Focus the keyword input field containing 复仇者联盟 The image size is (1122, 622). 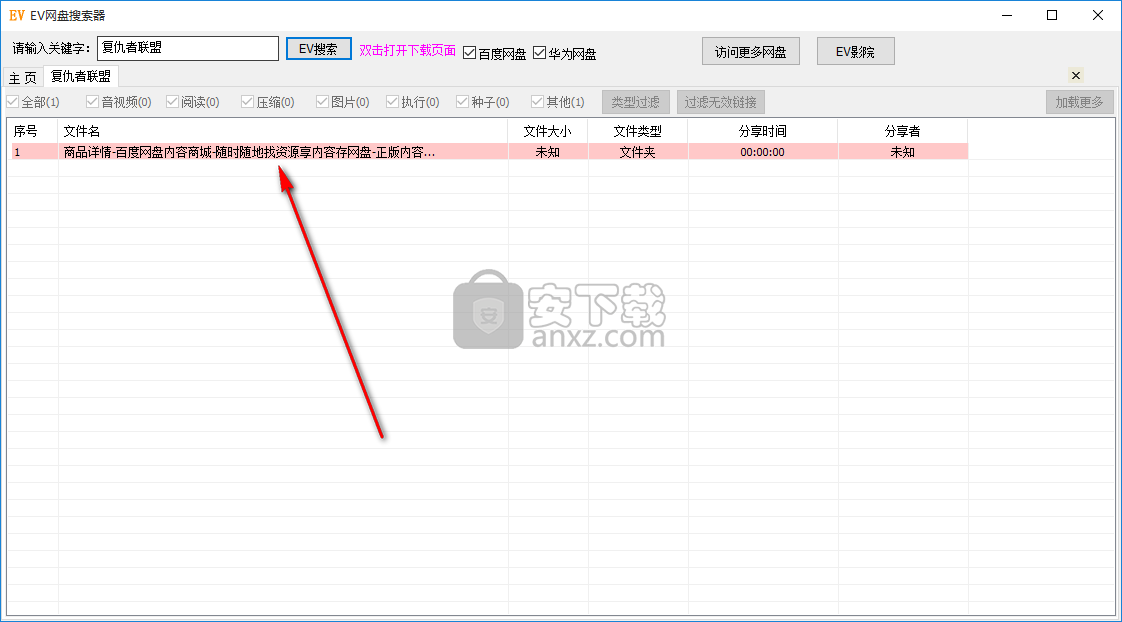(x=187, y=48)
